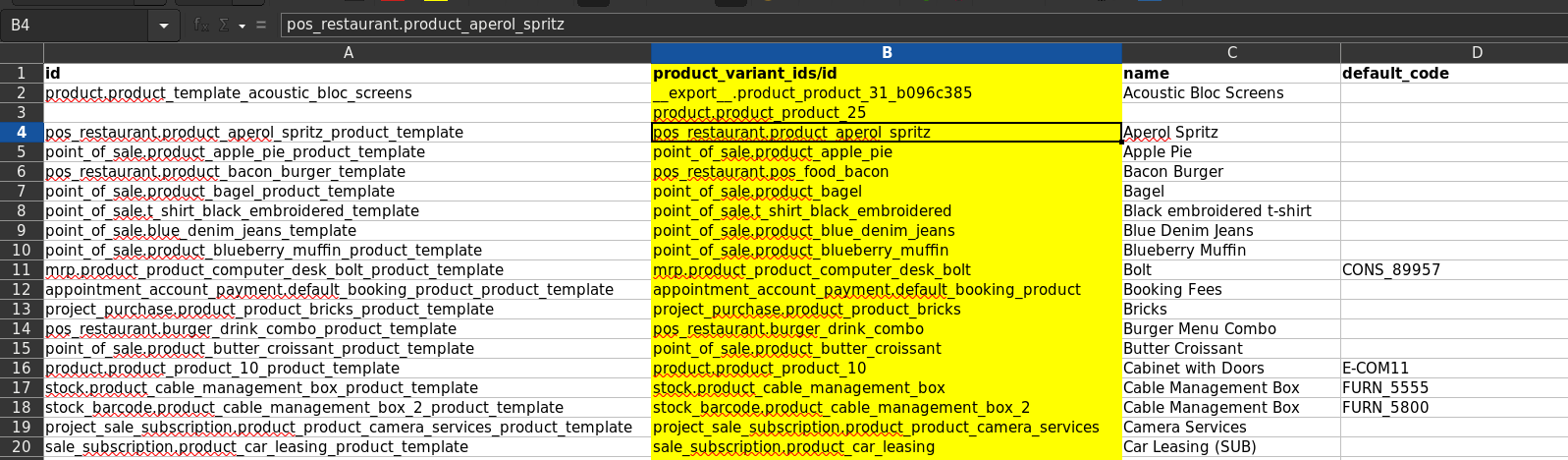1568x460 pixels.
Task: Select the 'Apple Pie' name cell
Action: (x=1231, y=151)
